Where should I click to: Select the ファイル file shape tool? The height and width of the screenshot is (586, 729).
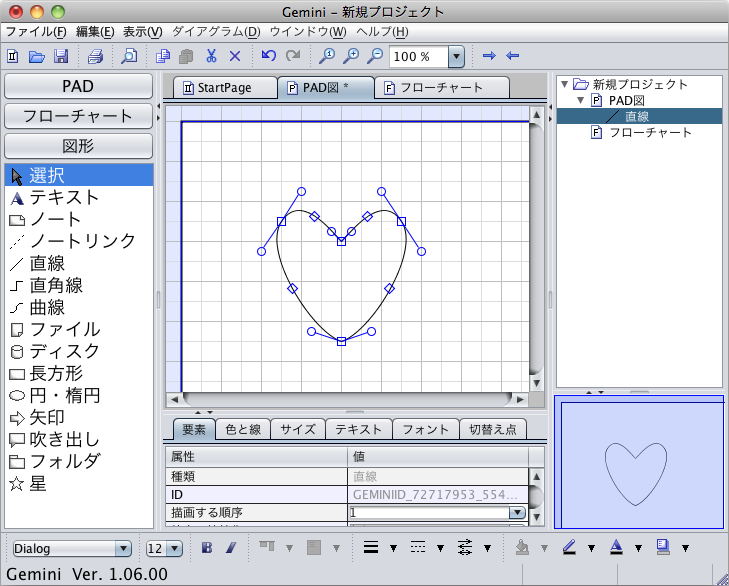(x=79, y=330)
